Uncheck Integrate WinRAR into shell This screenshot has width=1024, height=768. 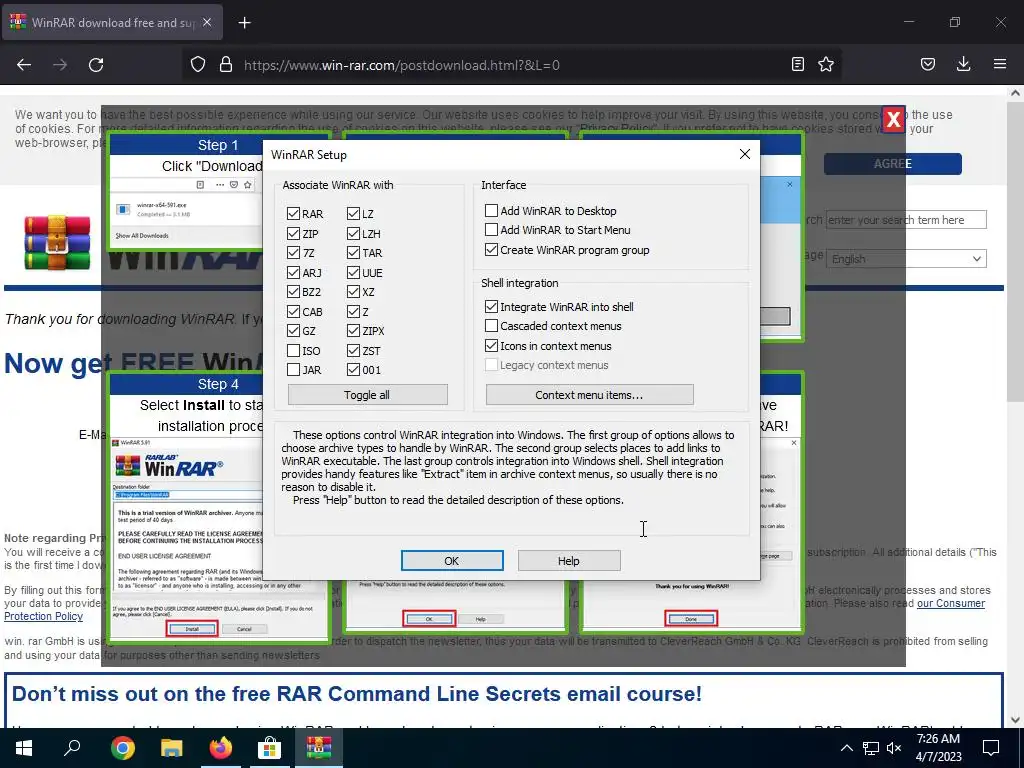(491, 306)
